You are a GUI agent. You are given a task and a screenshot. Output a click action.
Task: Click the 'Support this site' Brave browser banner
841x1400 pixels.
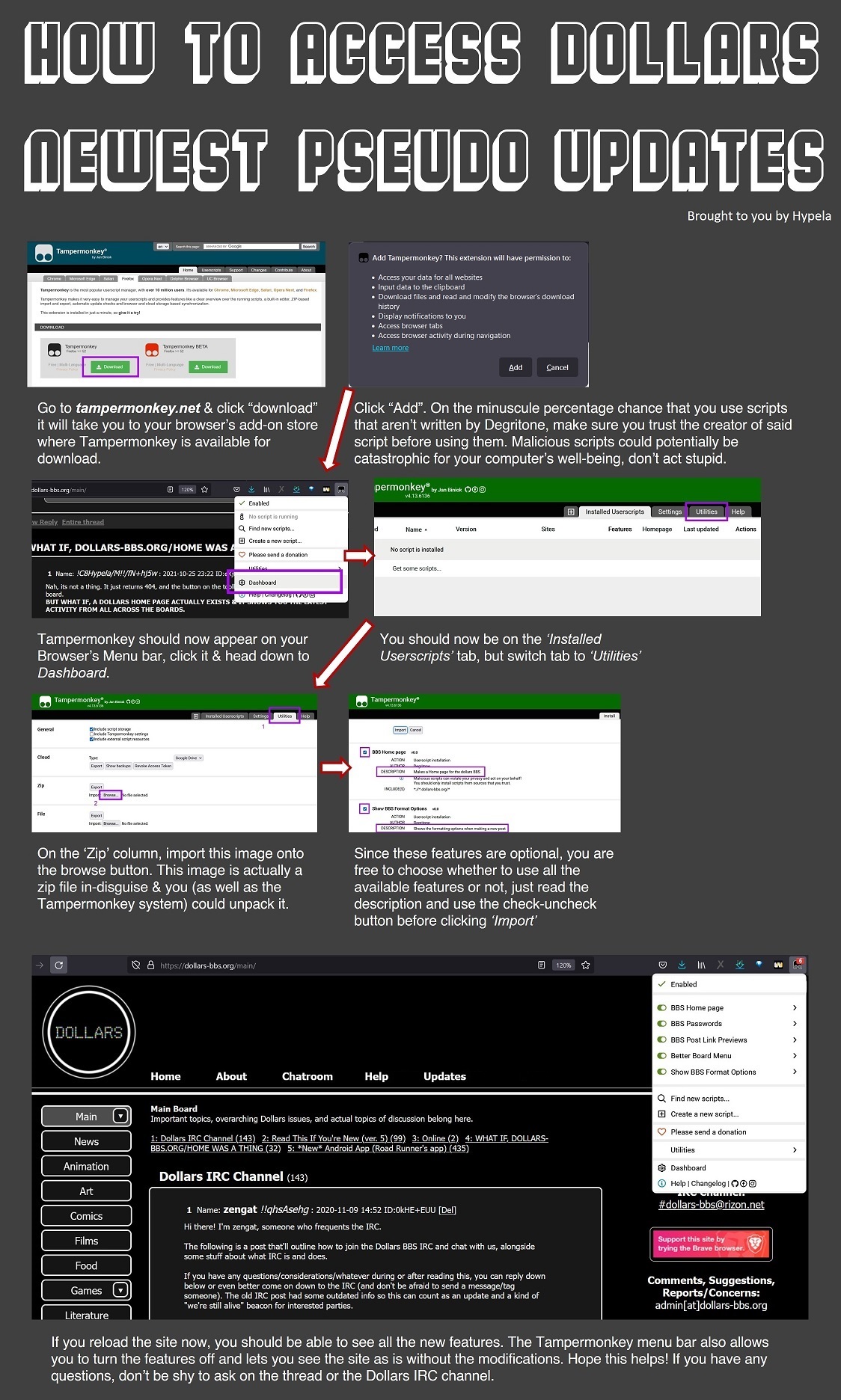pyautogui.click(x=711, y=1244)
